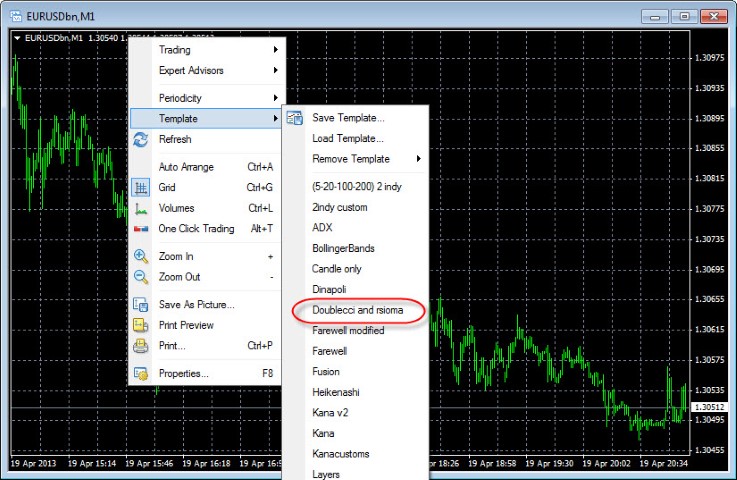The width and height of the screenshot is (737, 480).
Task: Apply the (5-20-100-200) 2 indy template
Action: 355,187
